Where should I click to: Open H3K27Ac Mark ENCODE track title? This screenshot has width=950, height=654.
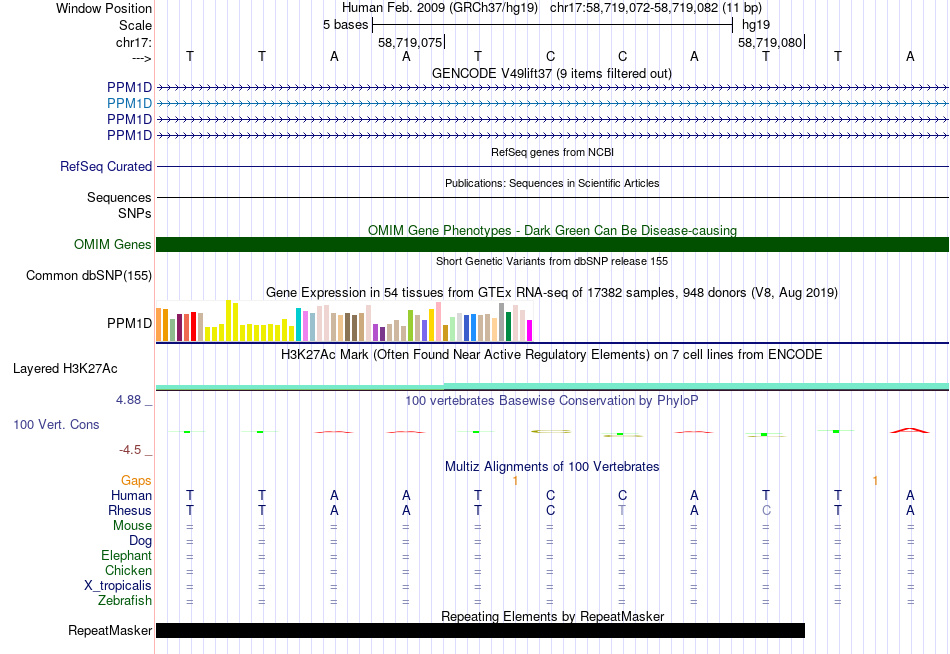click(x=552, y=355)
